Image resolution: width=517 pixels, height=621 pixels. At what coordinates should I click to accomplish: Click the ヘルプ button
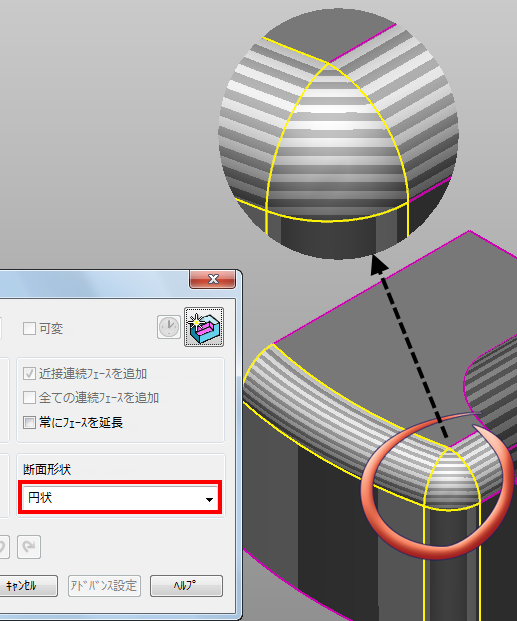tap(186, 586)
